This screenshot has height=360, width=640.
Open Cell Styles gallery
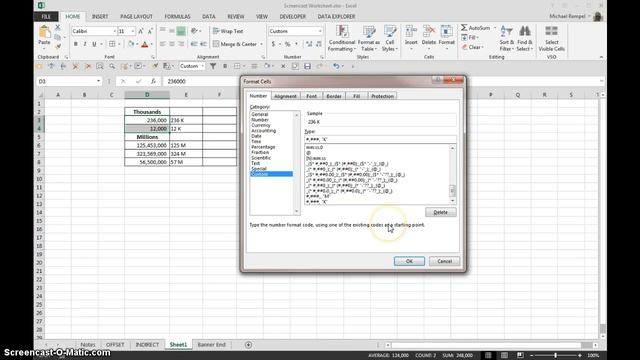pyautogui.click(x=390, y=38)
